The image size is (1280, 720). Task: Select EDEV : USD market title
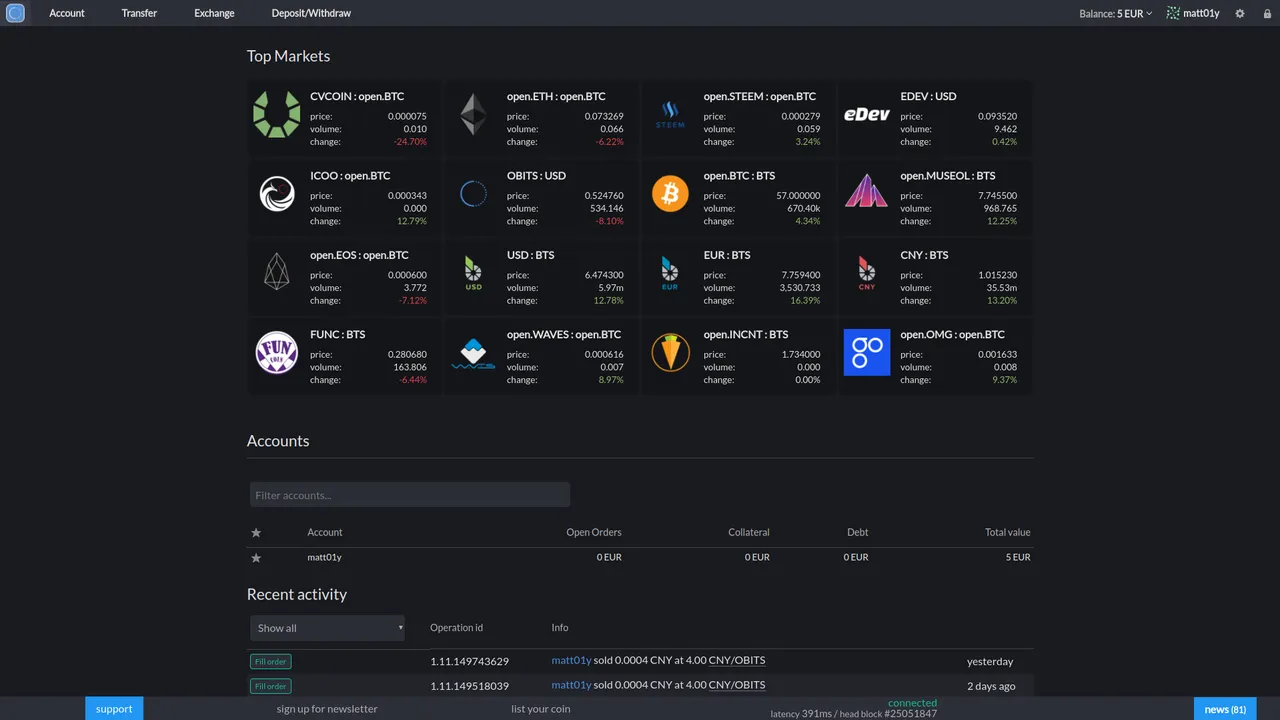928,97
